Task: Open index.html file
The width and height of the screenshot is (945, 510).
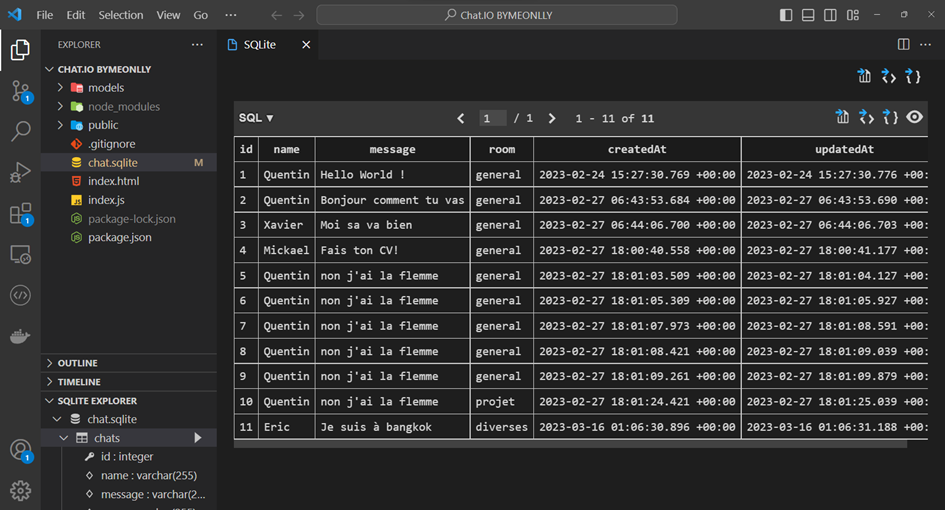Action: 129,181
